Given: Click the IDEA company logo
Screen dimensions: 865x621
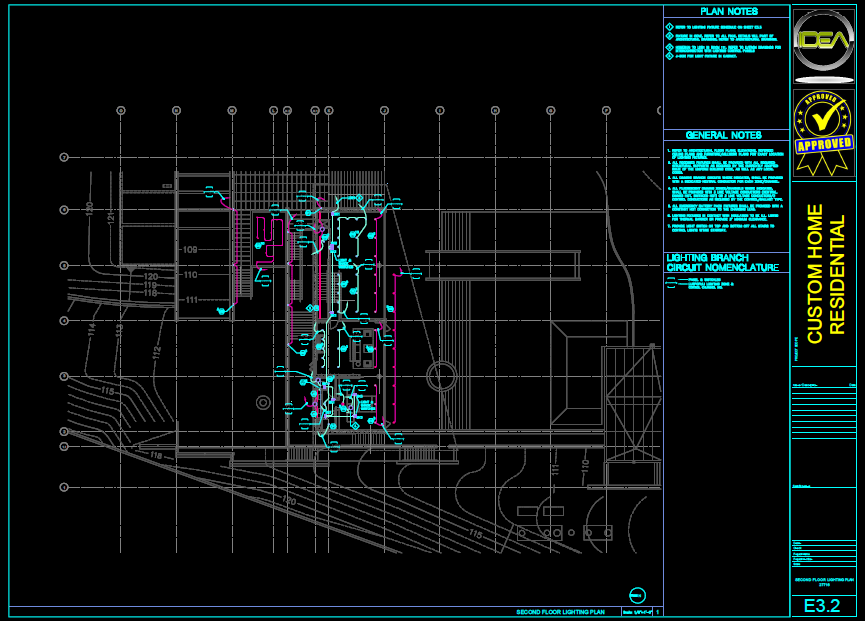Looking at the screenshot, I should [x=824, y=42].
